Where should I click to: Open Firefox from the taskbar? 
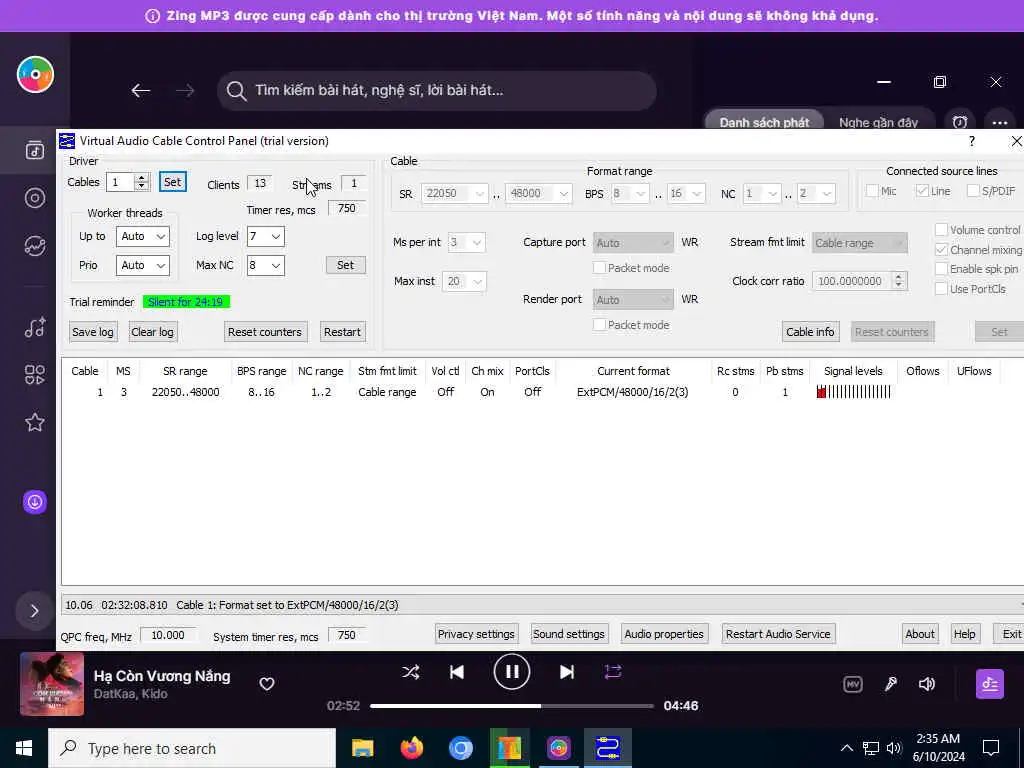[x=411, y=748]
